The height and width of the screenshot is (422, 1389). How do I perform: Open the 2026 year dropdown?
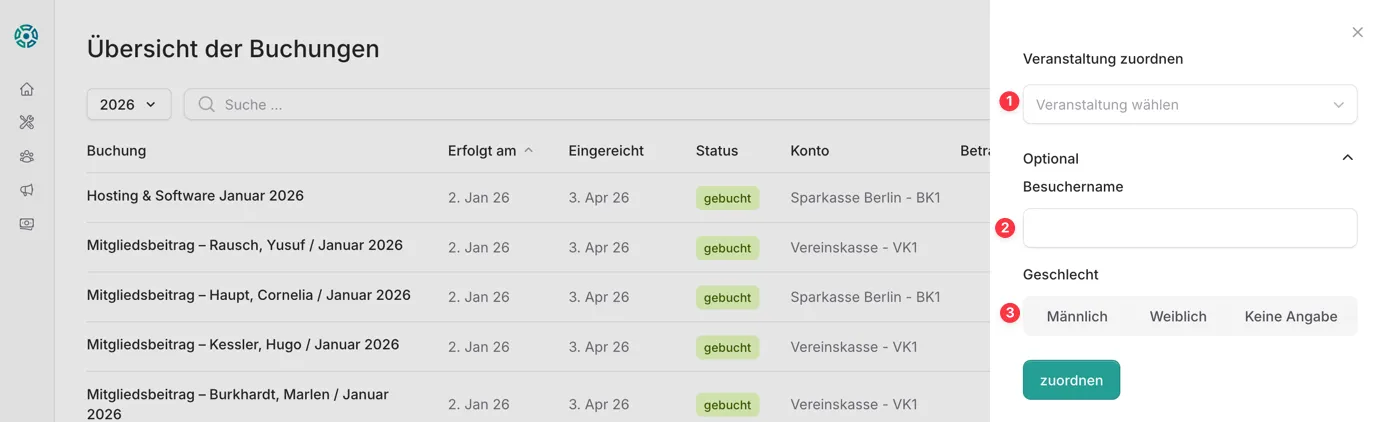coord(129,104)
